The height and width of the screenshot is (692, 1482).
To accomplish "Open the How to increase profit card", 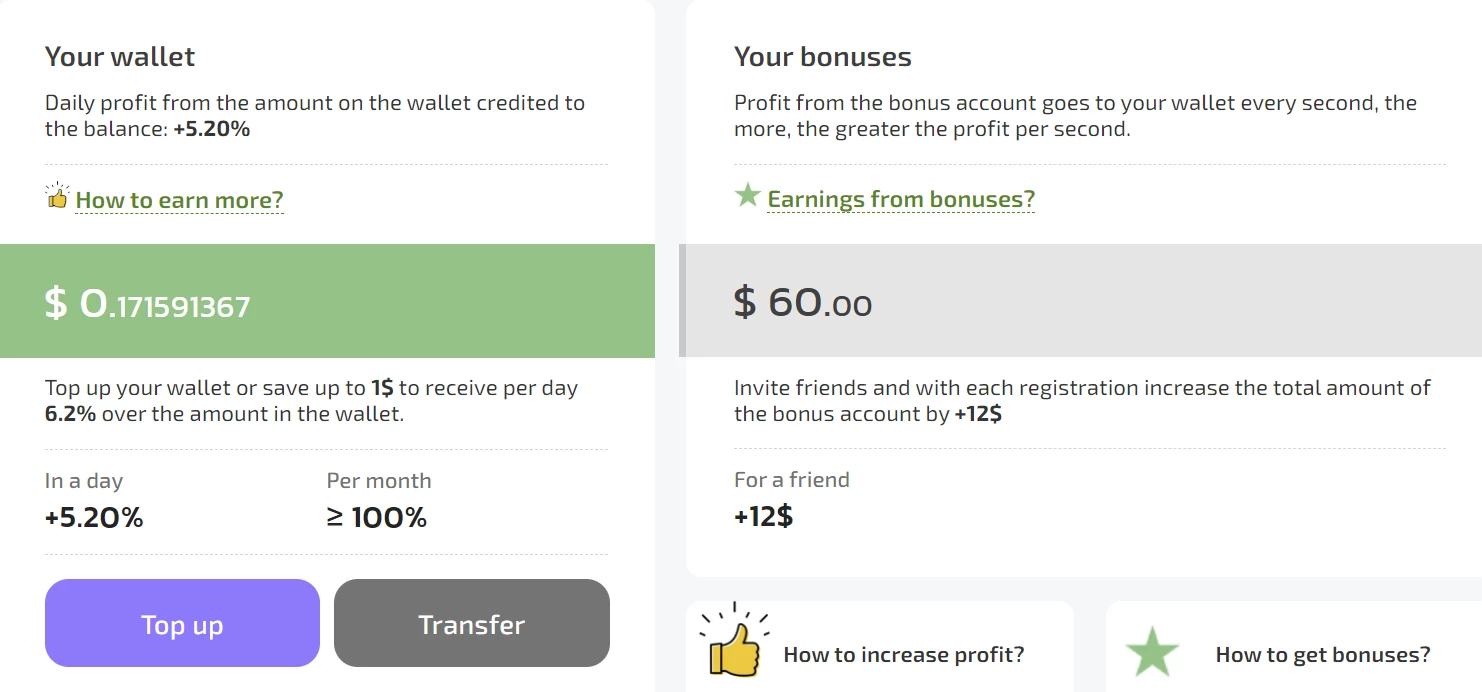I will click(880, 647).
